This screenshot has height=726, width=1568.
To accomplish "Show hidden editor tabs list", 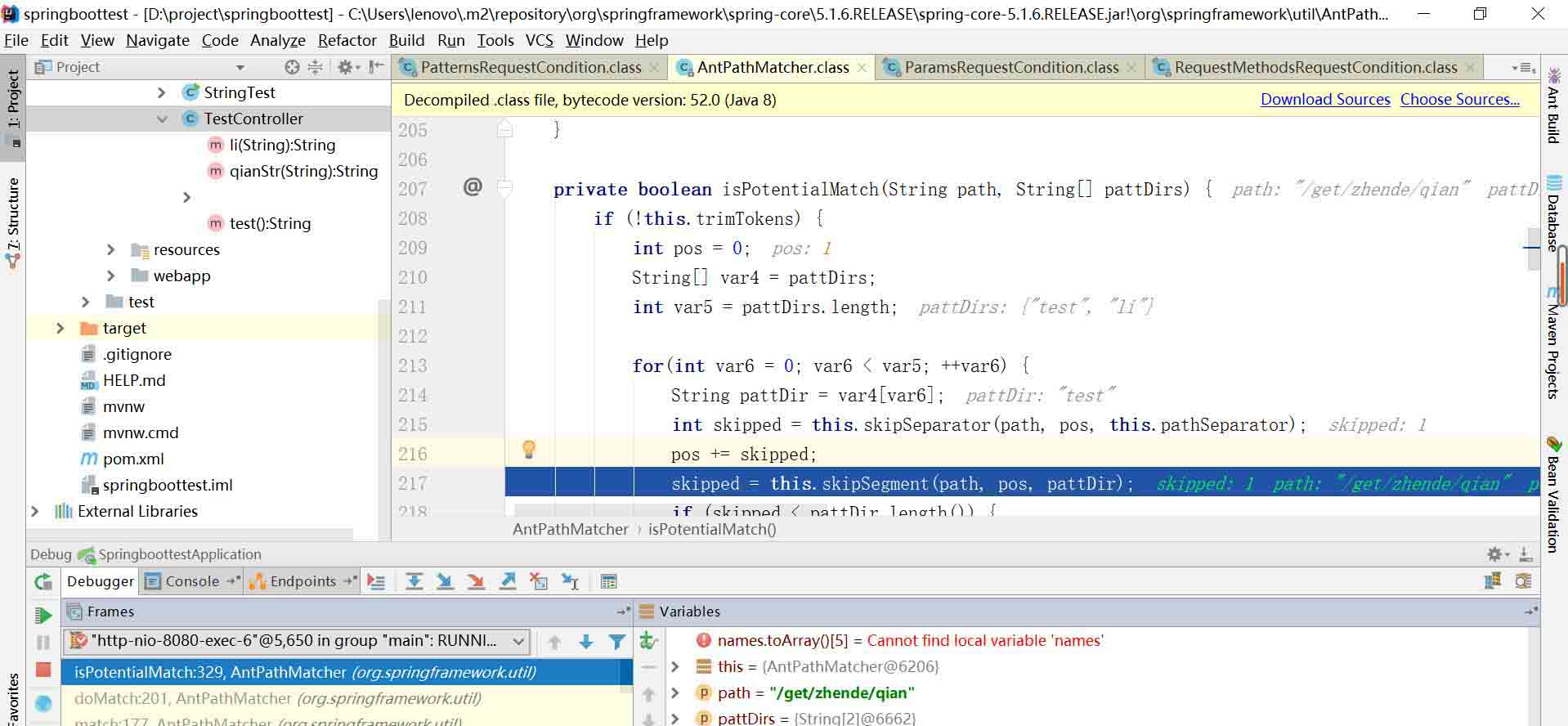I will [1524, 68].
